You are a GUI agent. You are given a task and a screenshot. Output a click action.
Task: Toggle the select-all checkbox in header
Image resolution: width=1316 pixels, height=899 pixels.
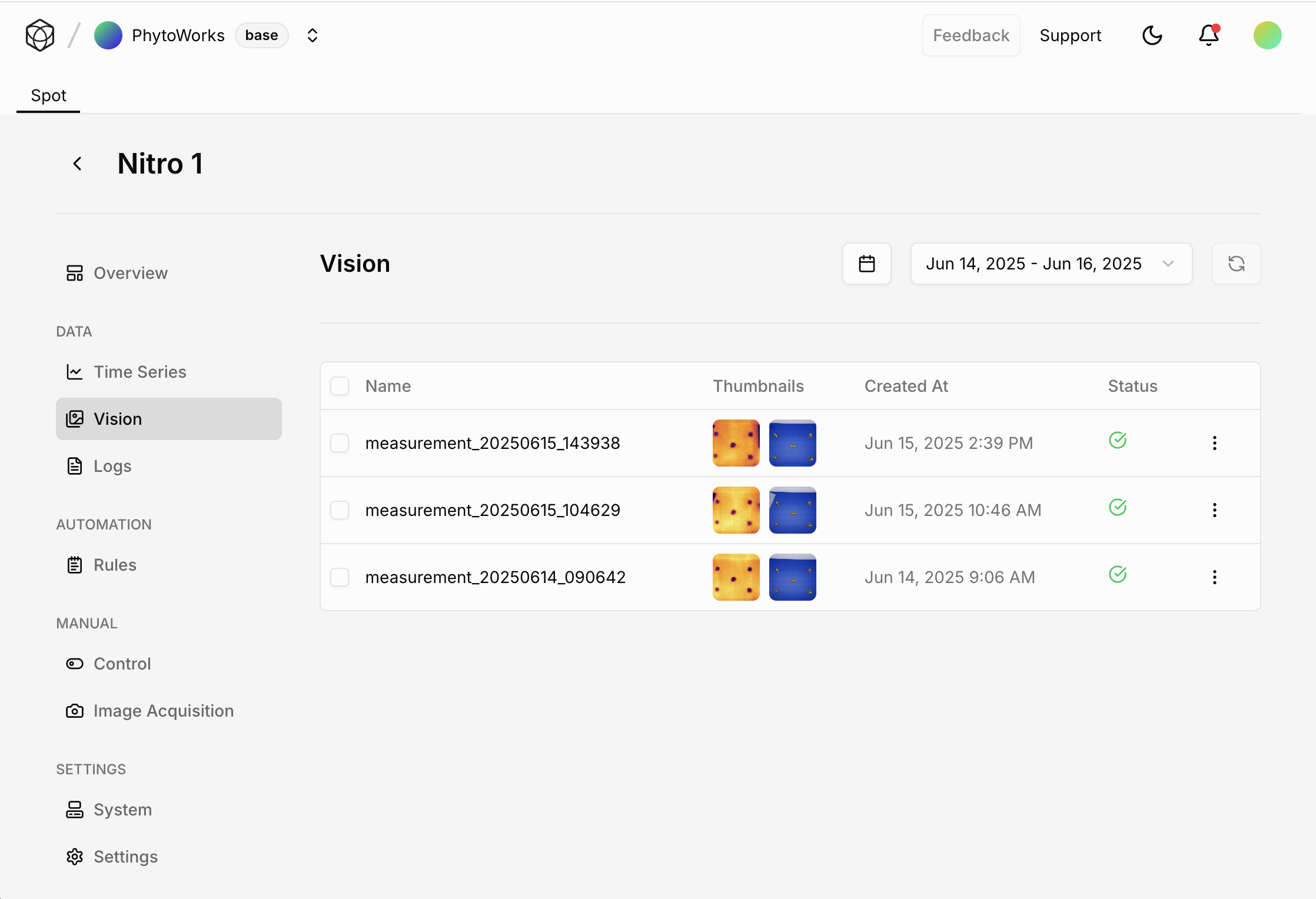click(340, 386)
